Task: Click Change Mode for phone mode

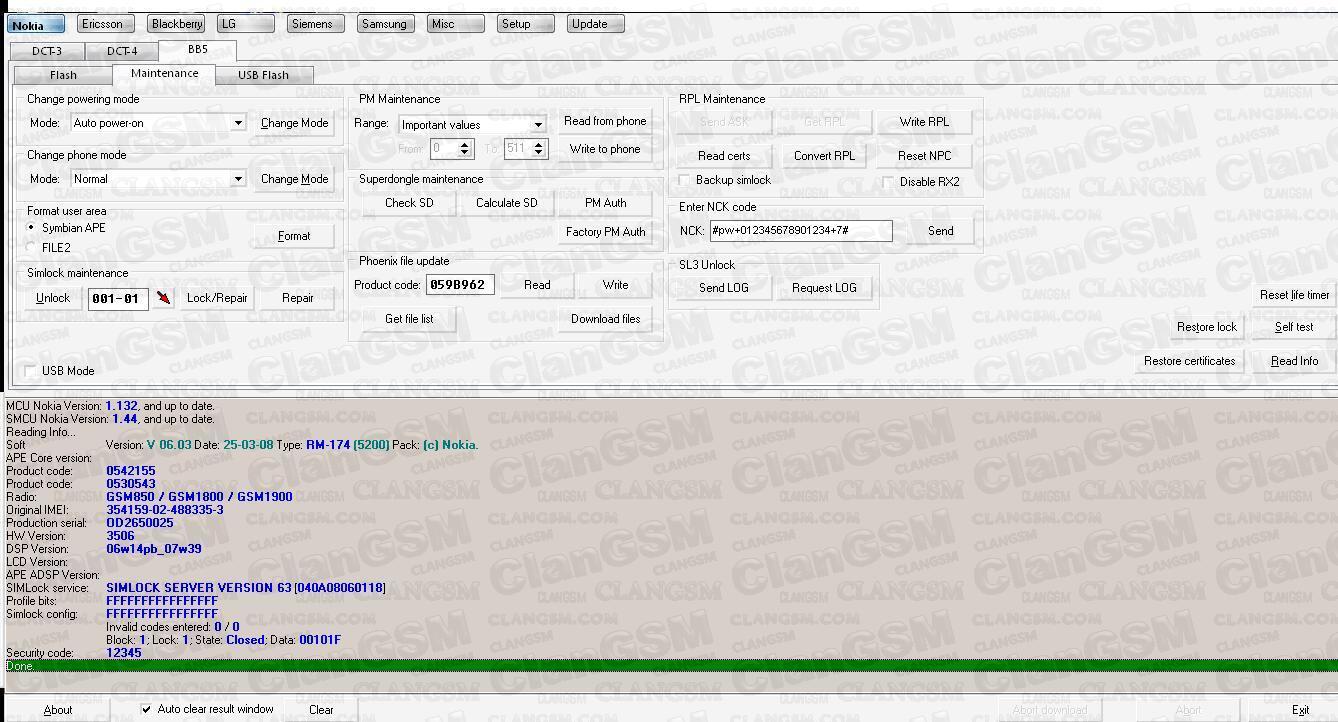Action: [294, 179]
